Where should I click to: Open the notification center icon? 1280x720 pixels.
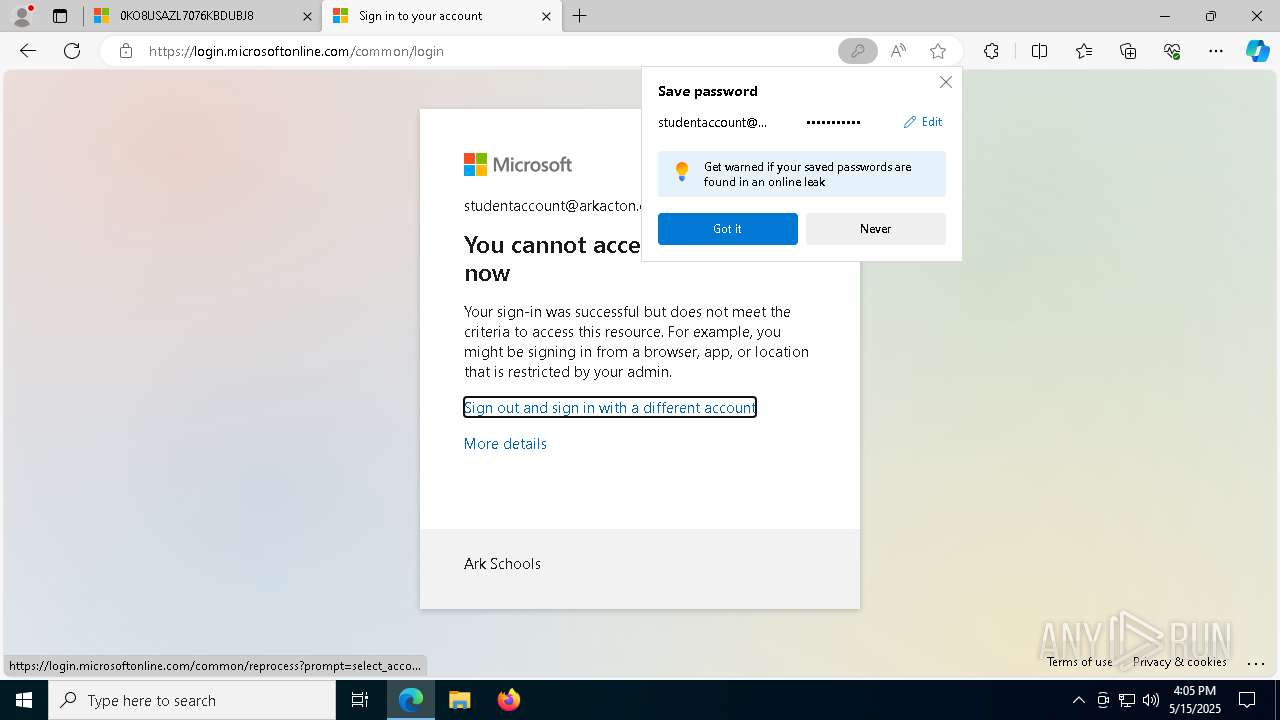click(x=1247, y=700)
